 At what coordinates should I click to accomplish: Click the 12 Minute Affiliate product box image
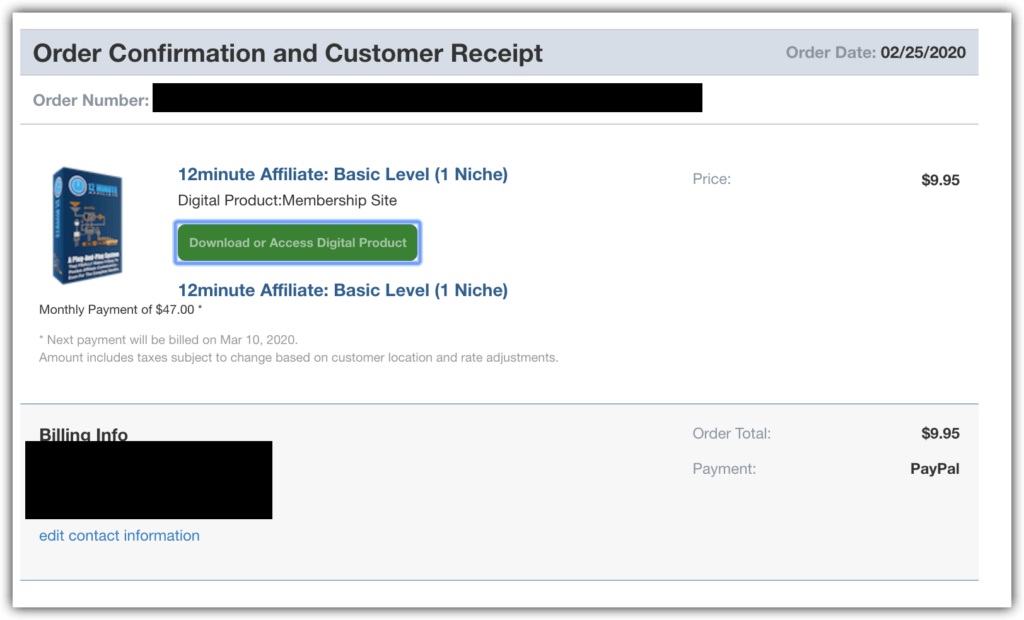point(88,225)
